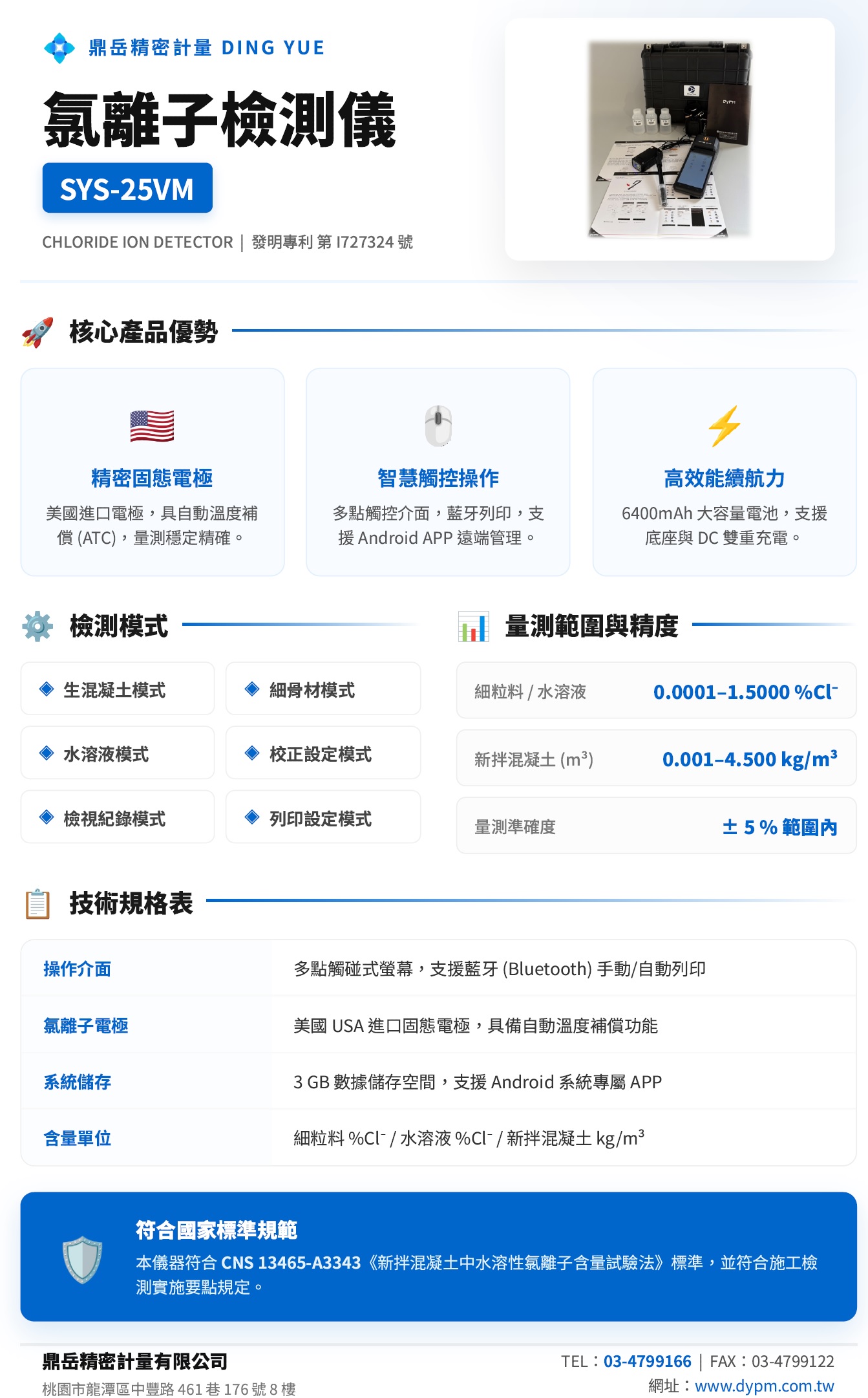Click the Ding Yue diamond logo icon
This screenshot has height=1398, width=868.
tap(59, 48)
